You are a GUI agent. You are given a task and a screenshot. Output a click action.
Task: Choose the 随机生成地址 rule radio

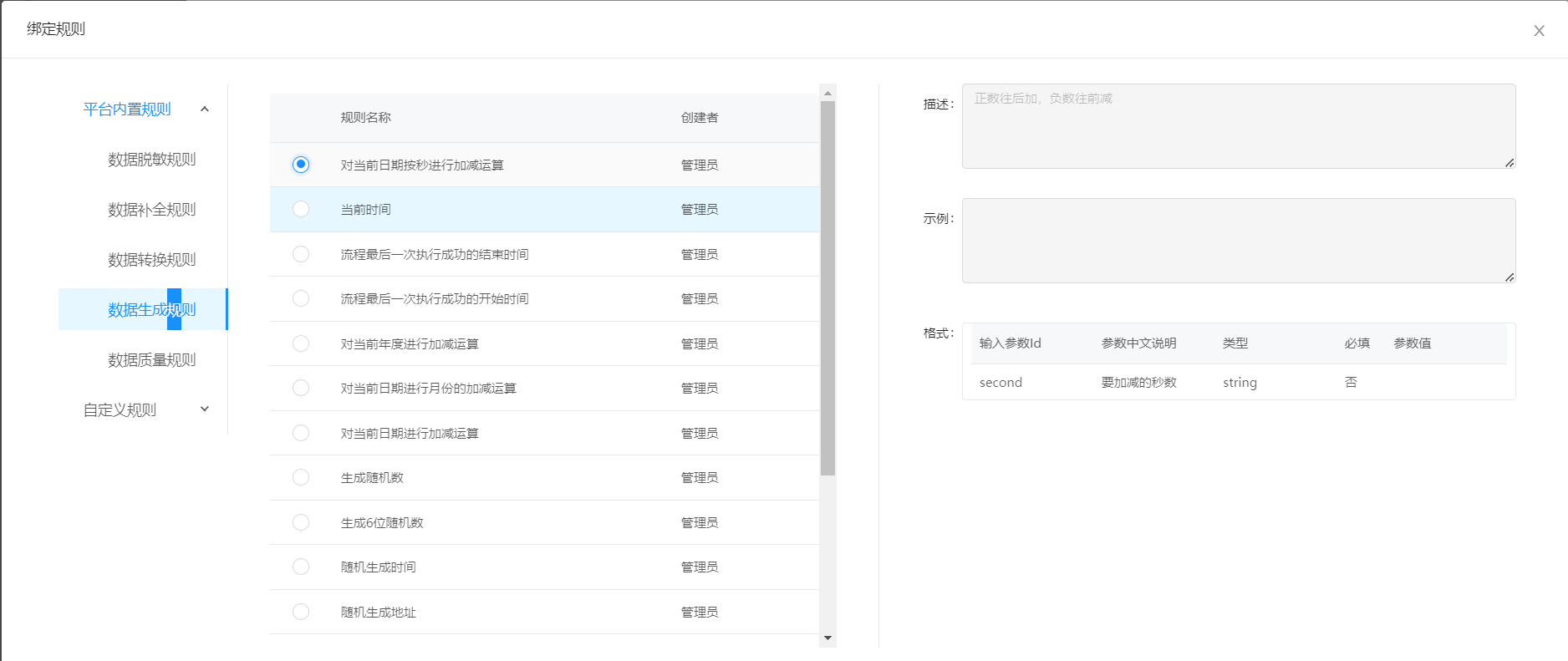301,612
